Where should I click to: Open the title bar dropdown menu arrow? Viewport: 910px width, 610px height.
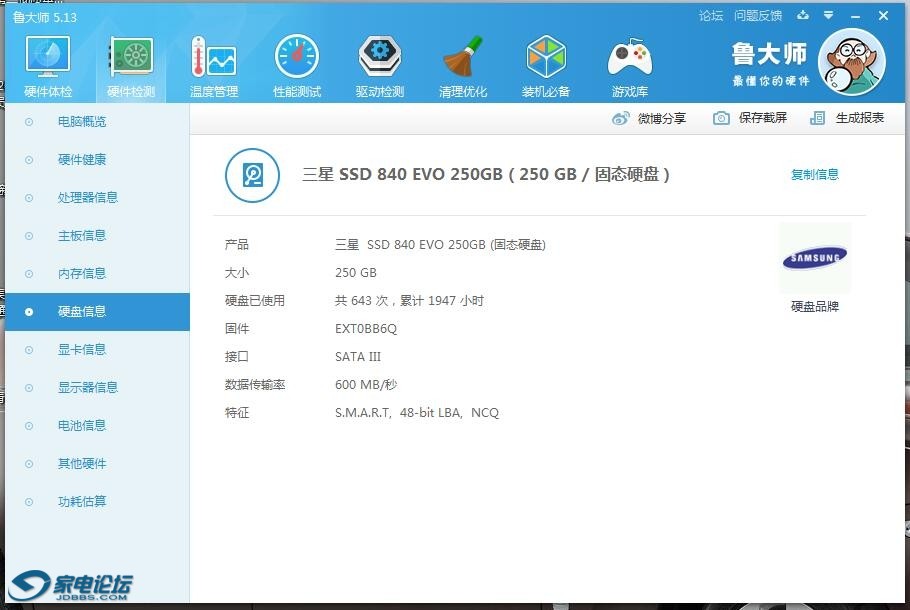pyautogui.click(x=829, y=15)
